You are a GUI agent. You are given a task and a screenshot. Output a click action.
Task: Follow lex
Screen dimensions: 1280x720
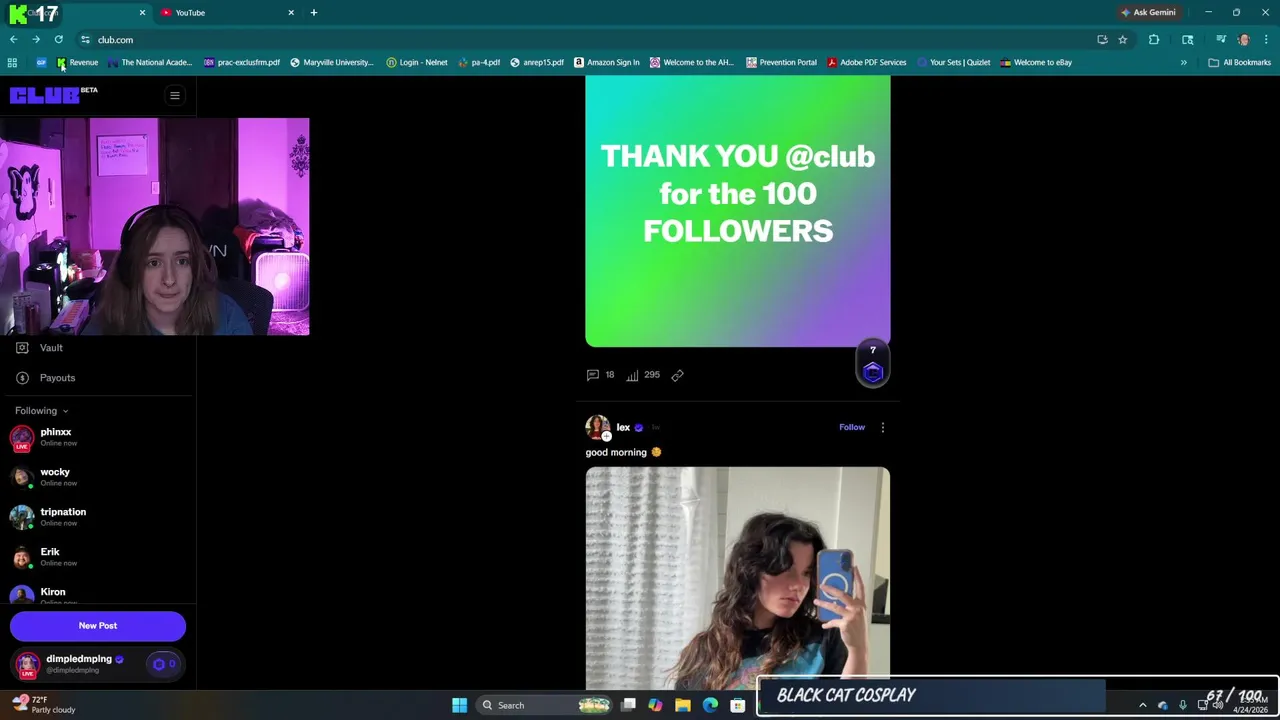click(x=852, y=427)
